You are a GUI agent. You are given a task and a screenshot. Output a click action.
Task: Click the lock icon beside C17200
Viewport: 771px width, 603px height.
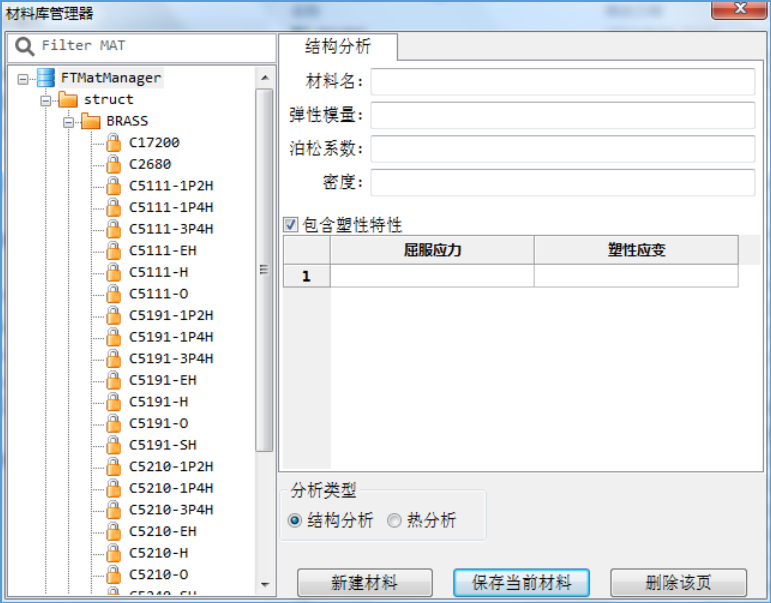tap(113, 143)
